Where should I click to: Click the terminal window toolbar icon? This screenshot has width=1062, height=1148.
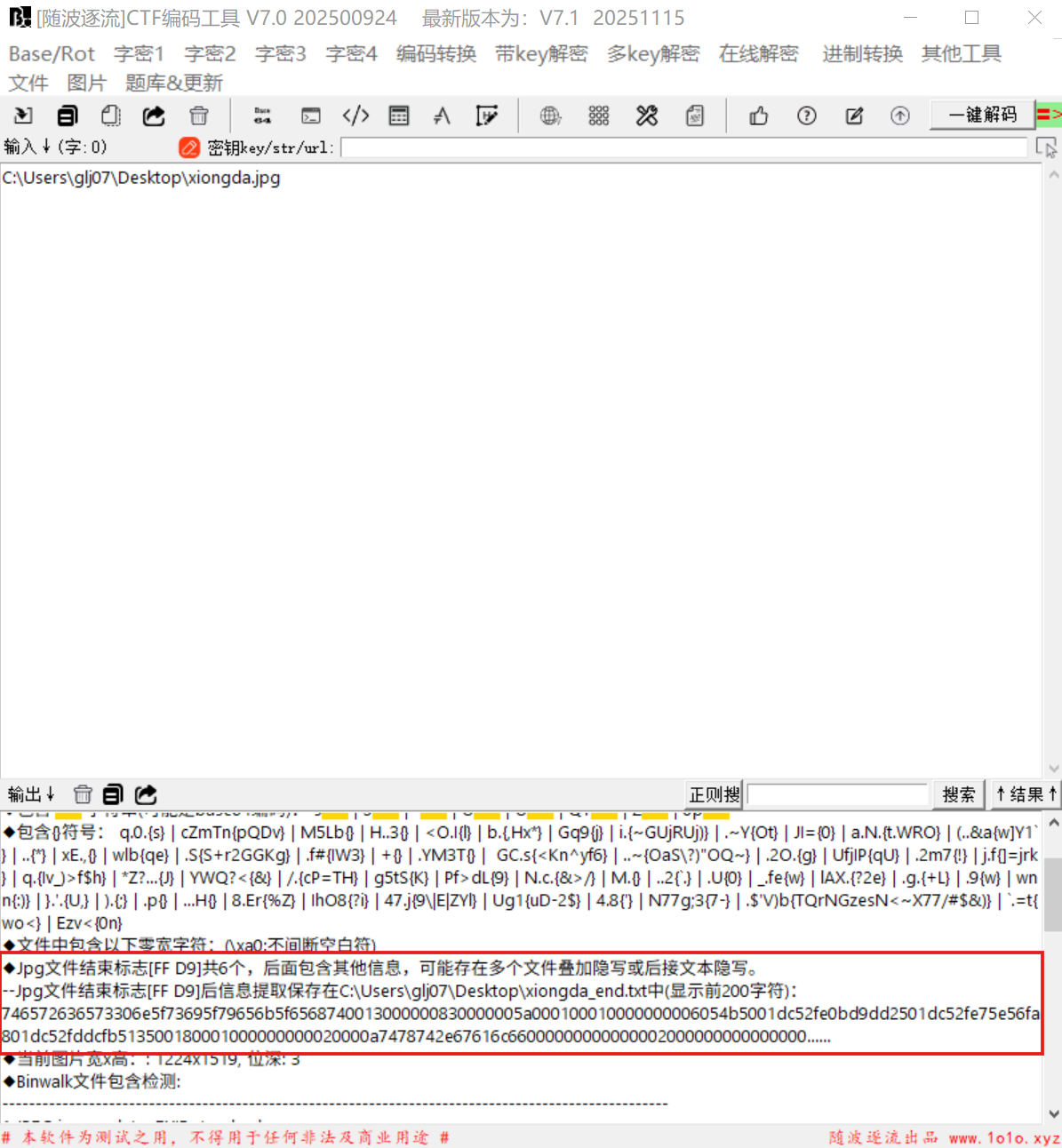pyautogui.click(x=310, y=116)
